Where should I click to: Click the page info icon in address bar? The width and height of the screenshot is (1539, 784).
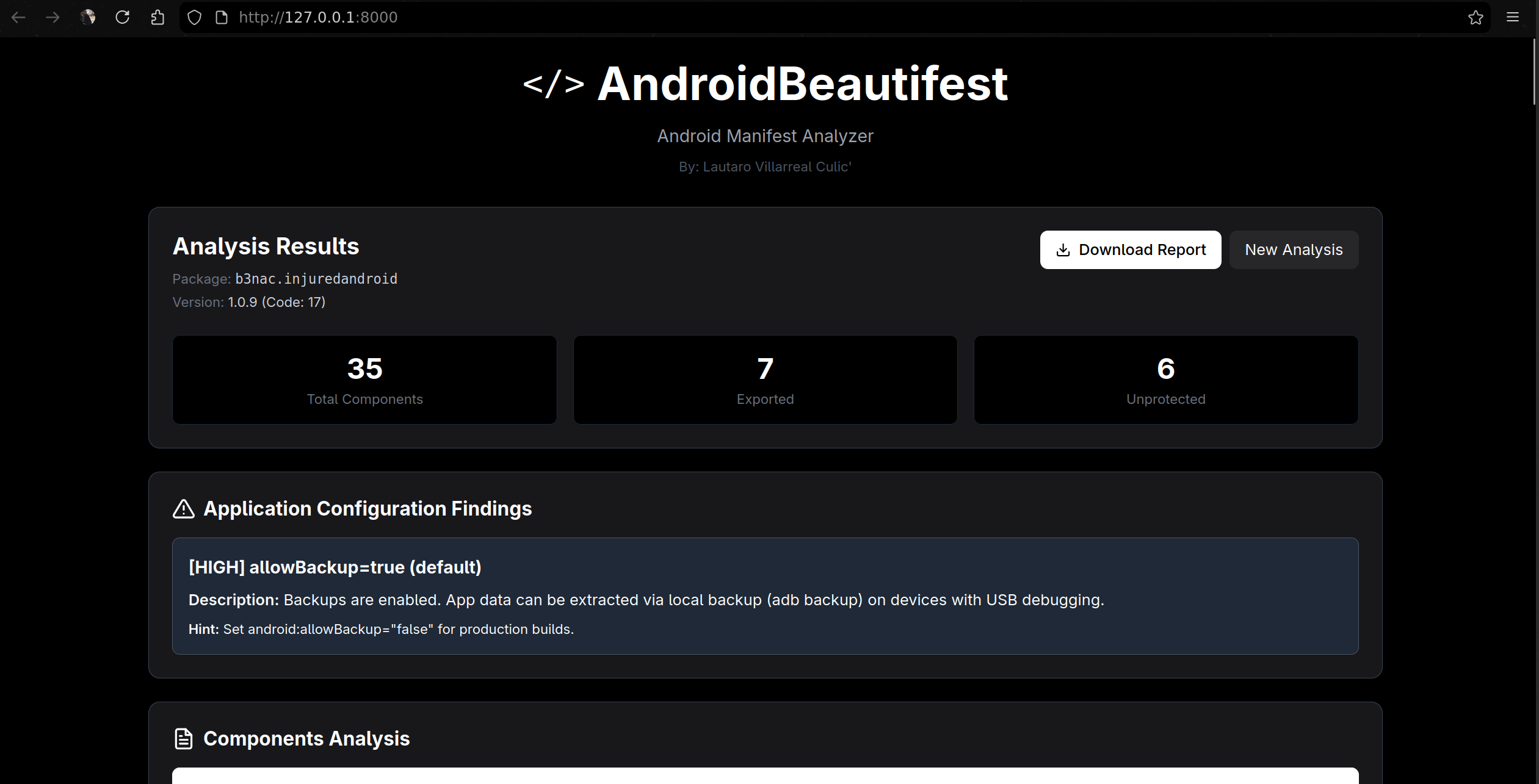point(222,18)
